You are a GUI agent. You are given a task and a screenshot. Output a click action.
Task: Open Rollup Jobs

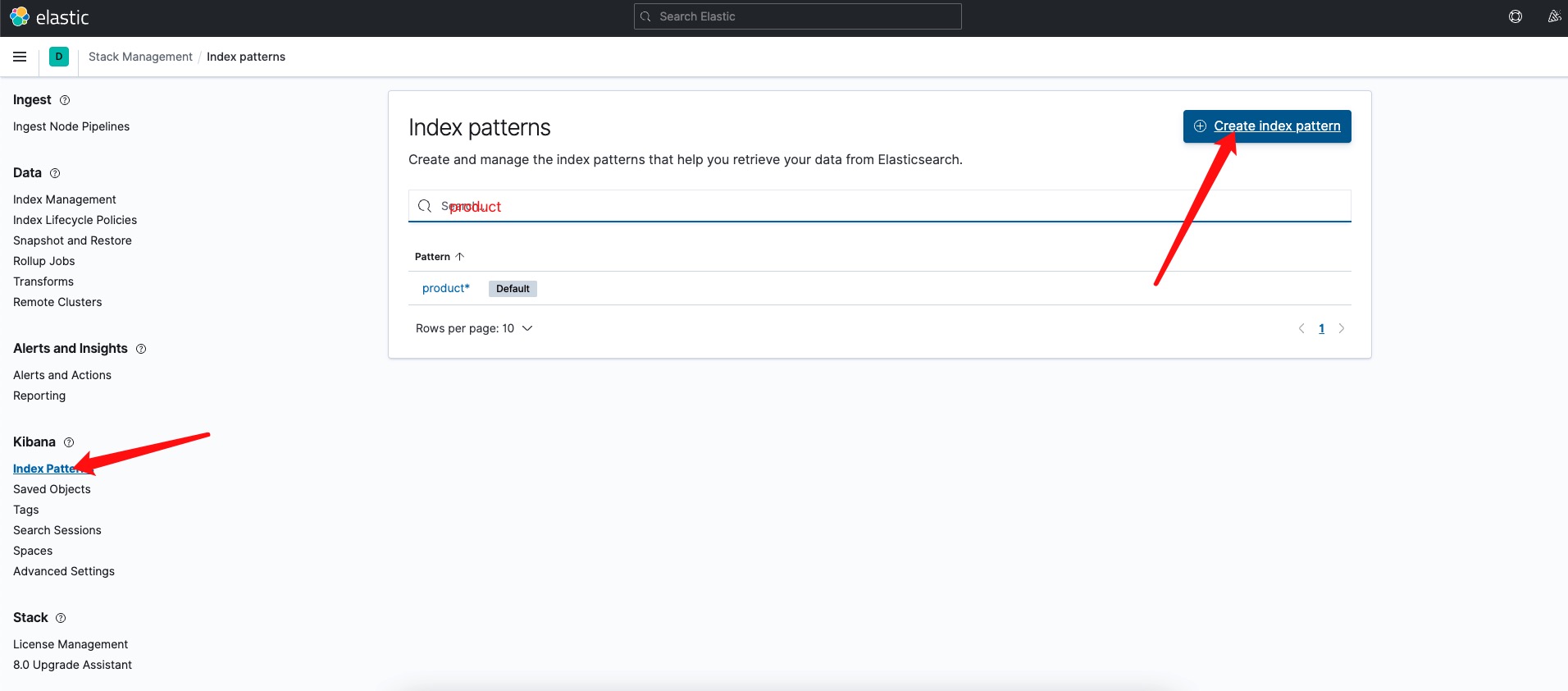pos(44,261)
